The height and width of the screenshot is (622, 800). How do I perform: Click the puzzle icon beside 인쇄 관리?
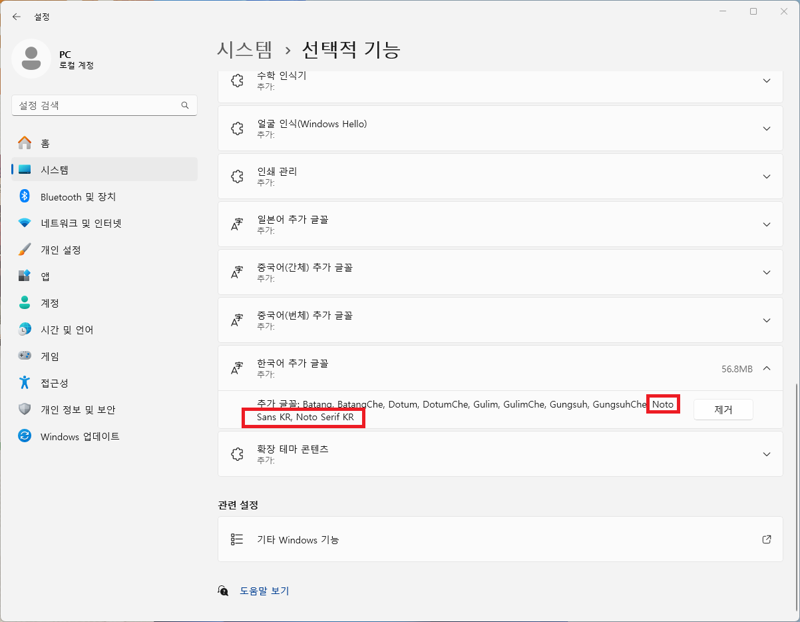[x=237, y=177]
